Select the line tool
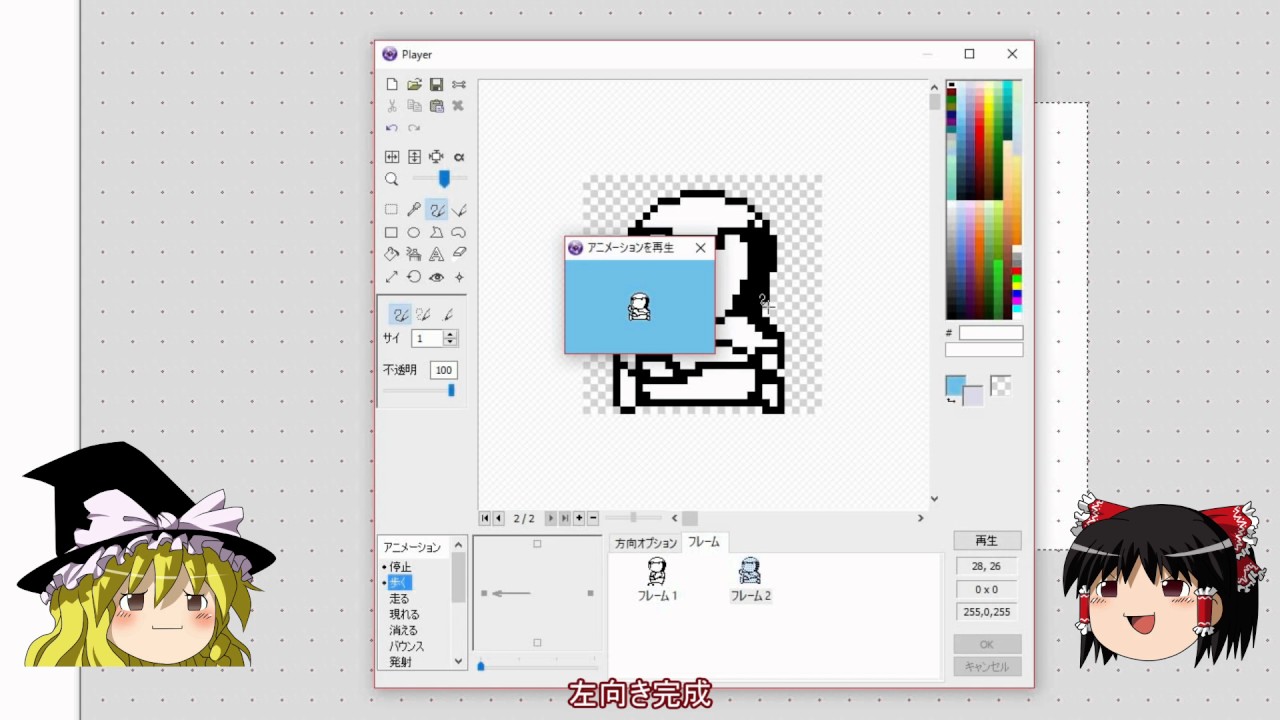1280x720 pixels. 459,210
